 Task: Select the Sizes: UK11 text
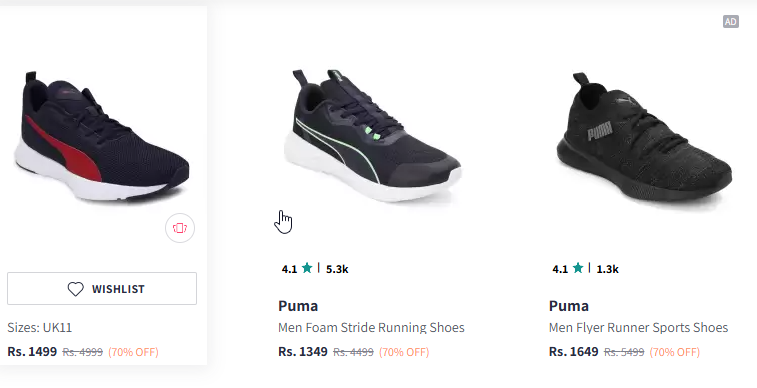click(40, 328)
